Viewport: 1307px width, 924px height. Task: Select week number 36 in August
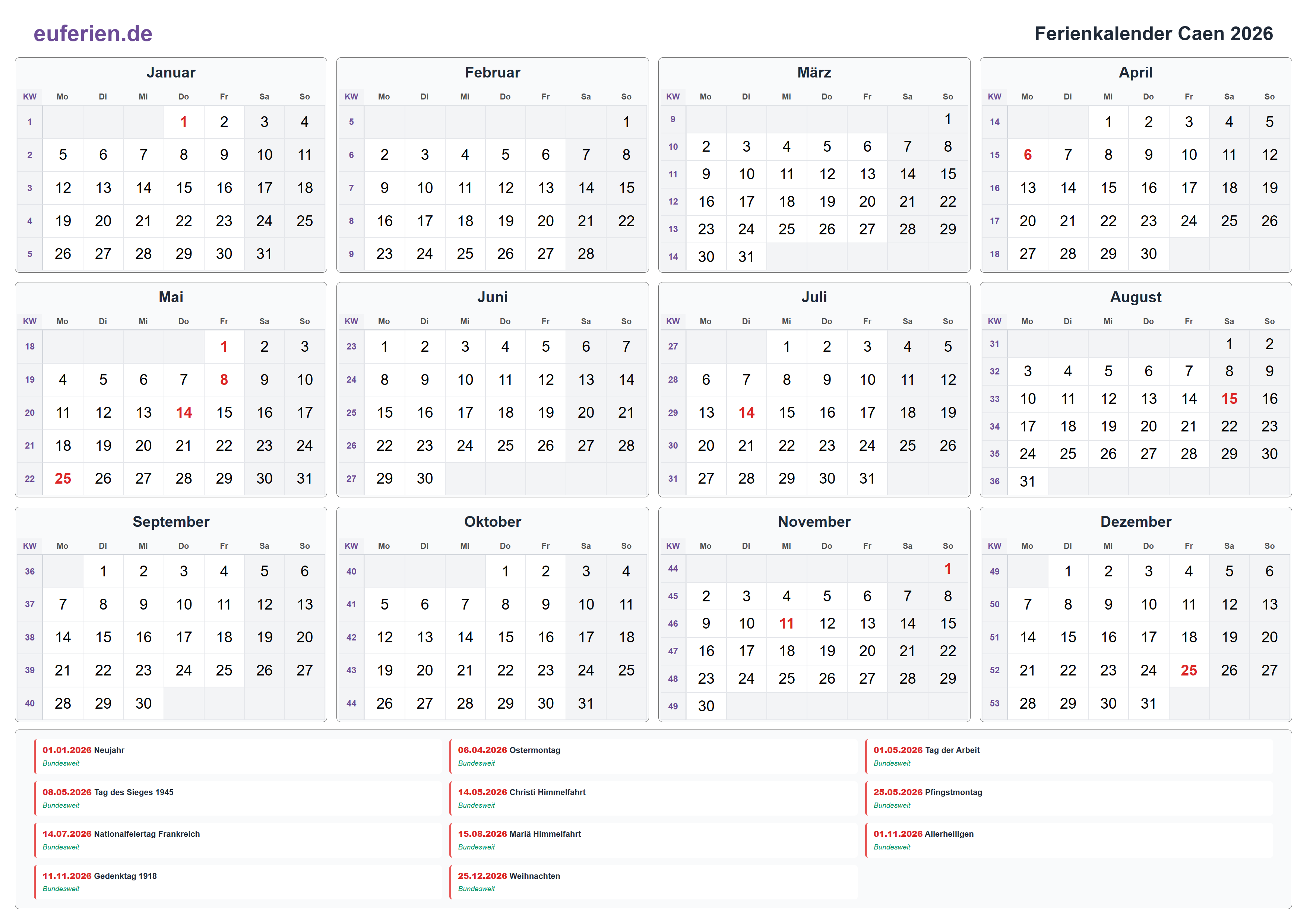coord(994,482)
